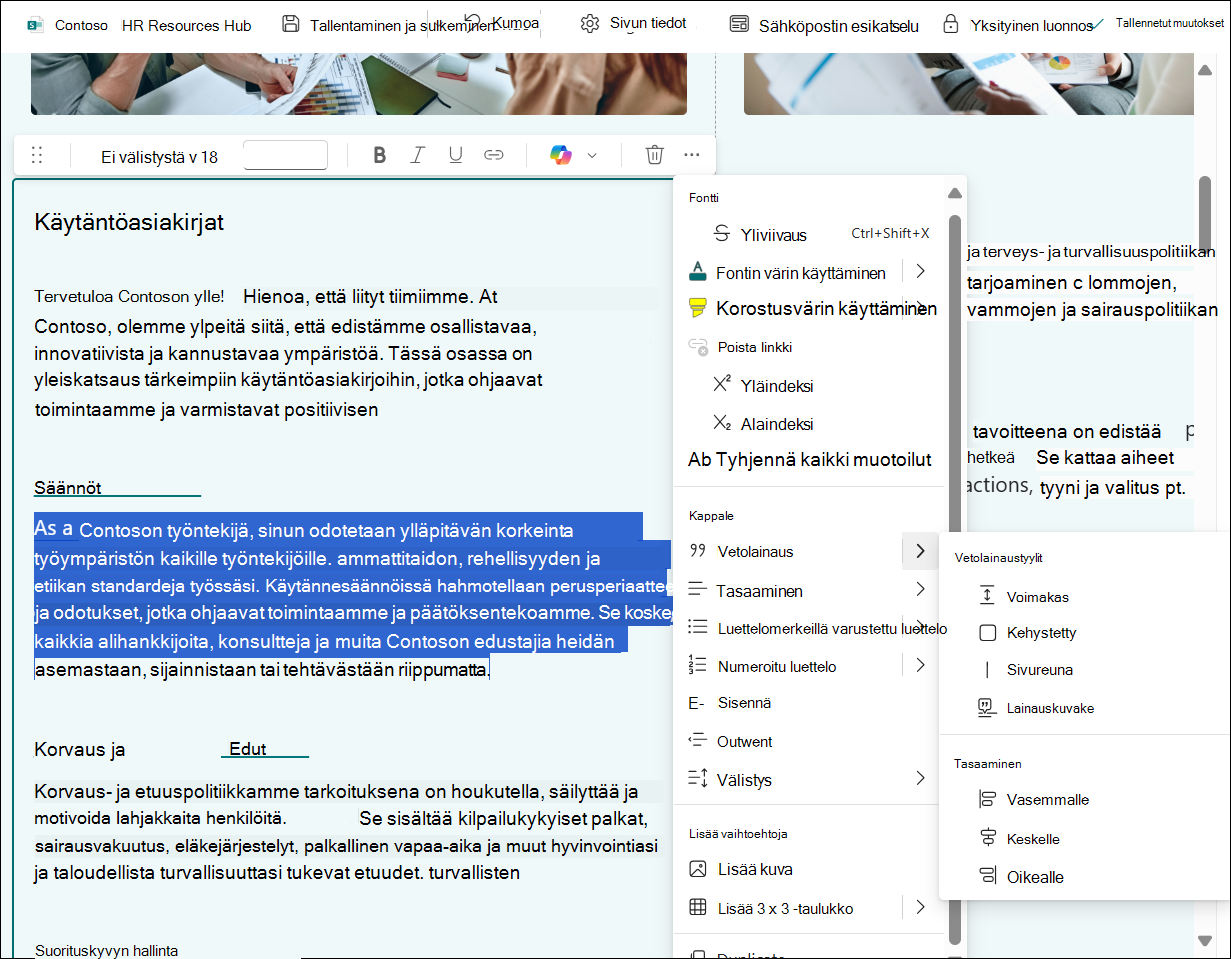Screen dimensions: 1231x959
Task: Click the page scrollbar down arrow
Action: coord(1205,939)
